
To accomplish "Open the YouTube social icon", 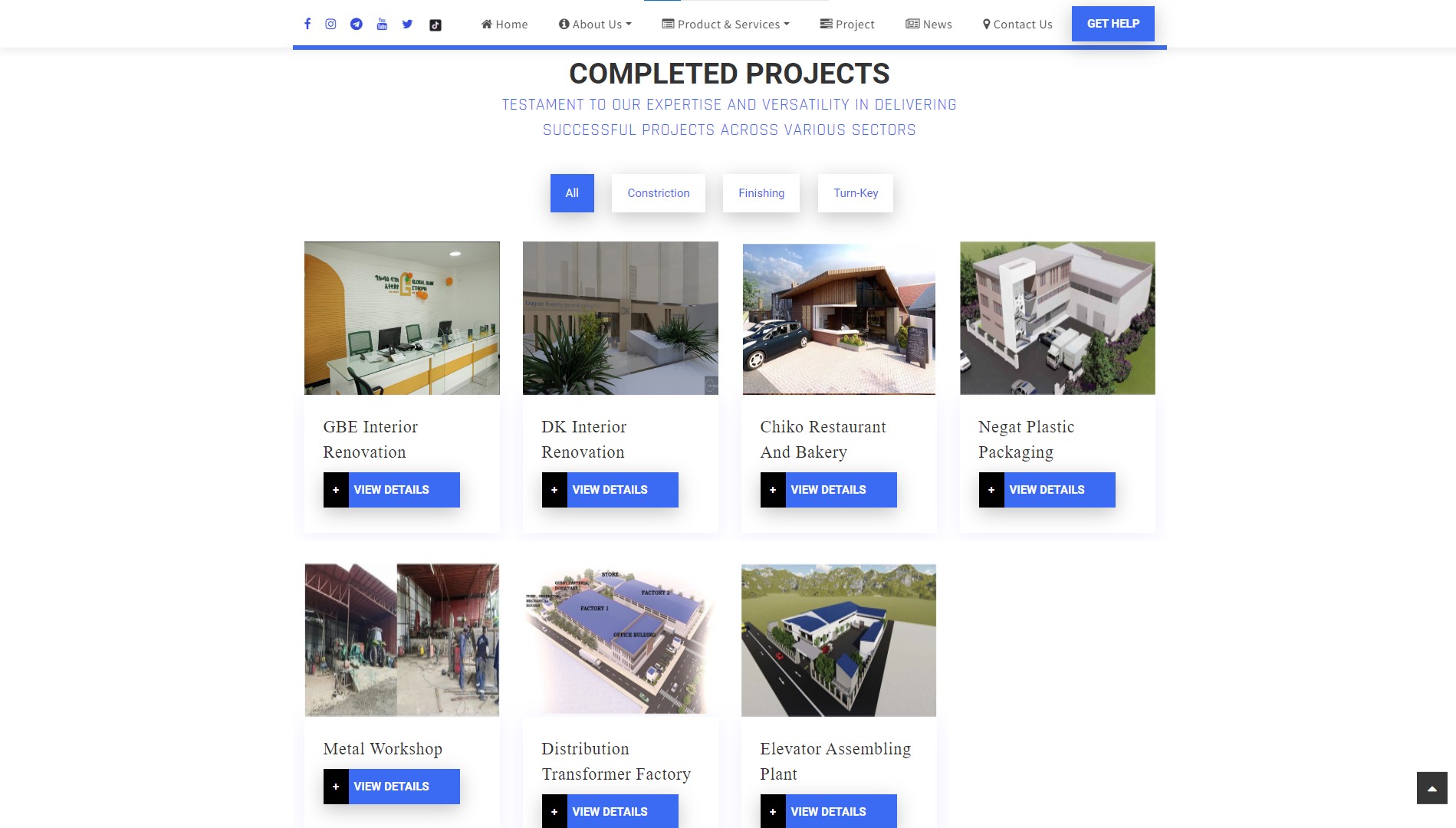I will click(382, 24).
